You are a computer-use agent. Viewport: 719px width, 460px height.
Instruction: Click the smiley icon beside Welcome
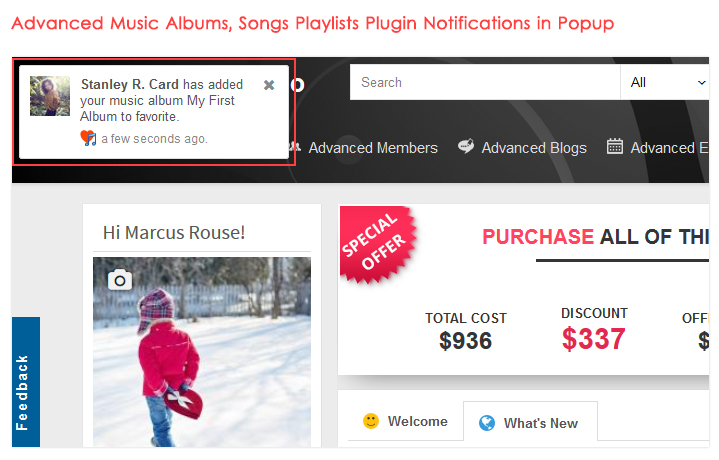(371, 422)
